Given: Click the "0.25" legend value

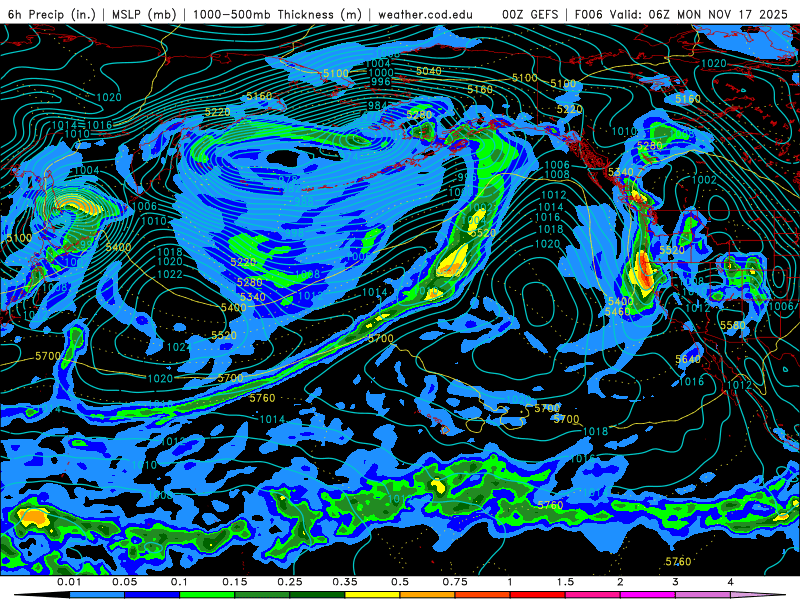Looking at the screenshot, I should click(x=290, y=582).
